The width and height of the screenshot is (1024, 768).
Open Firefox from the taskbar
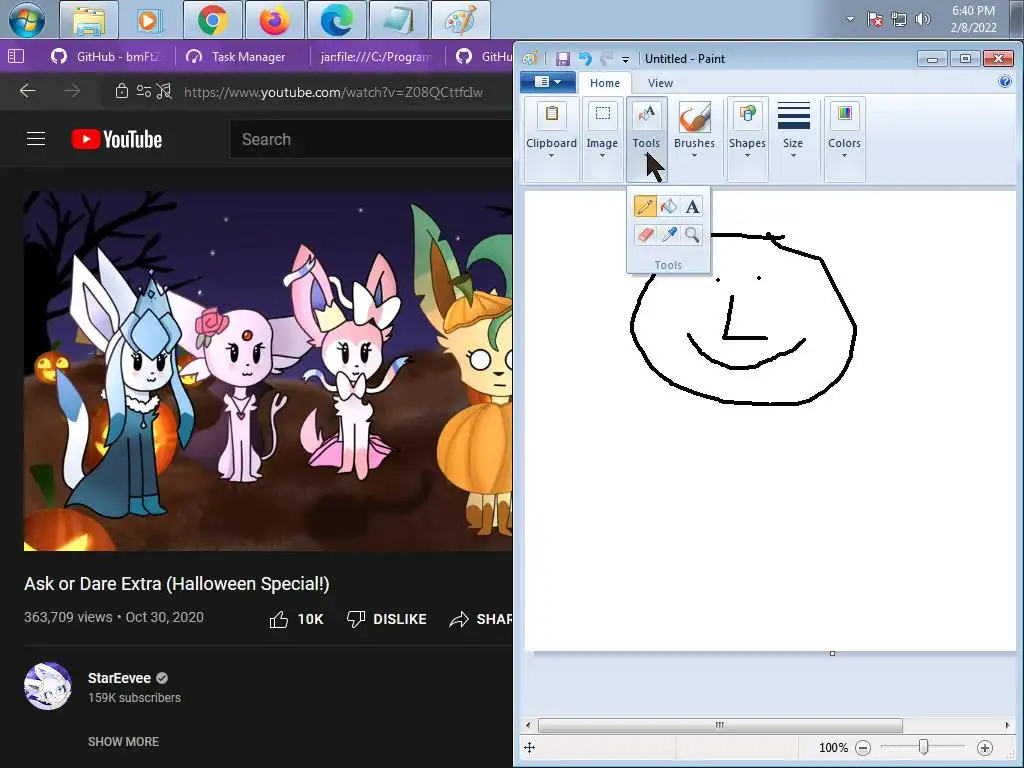(x=274, y=20)
